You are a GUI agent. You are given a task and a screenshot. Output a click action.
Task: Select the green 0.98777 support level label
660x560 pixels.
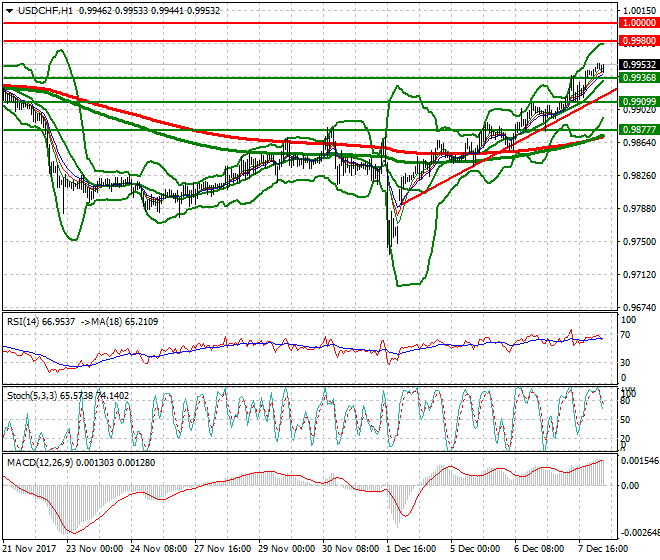(x=639, y=129)
